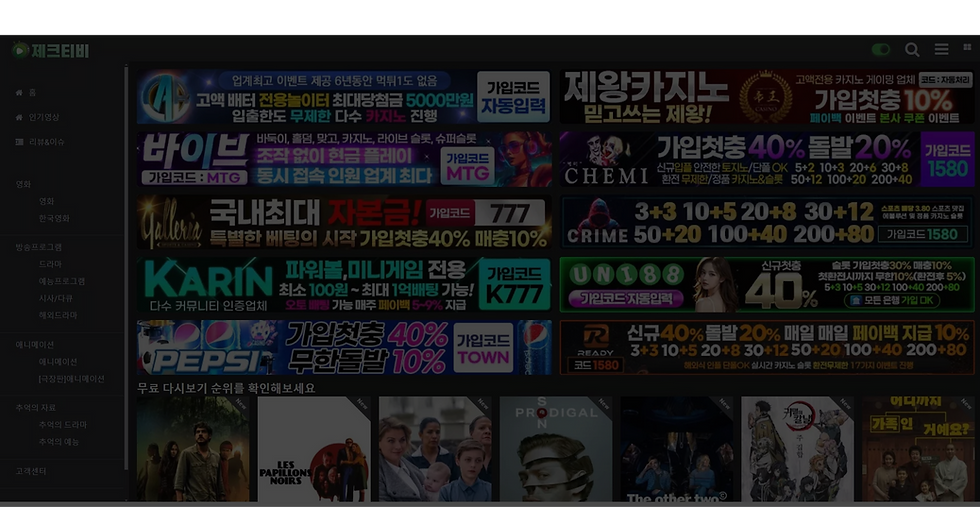This screenshot has width=980, height=507.
Task: Open 리뷰&이슈 in the sidebar
Action: [47, 142]
